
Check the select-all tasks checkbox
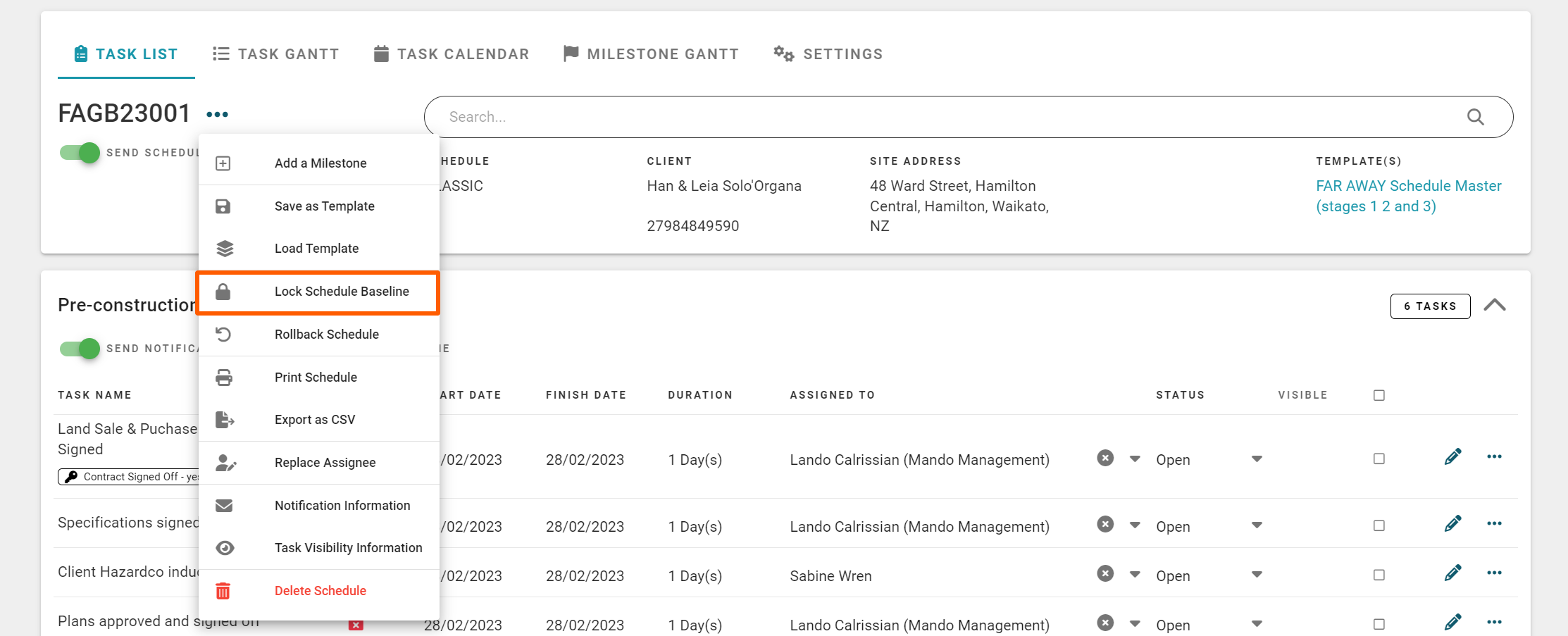(x=1379, y=395)
